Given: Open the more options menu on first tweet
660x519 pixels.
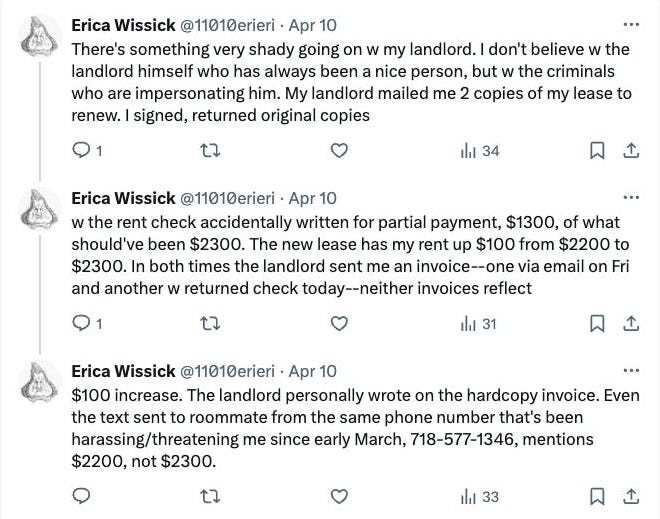Looking at the screenshot, I should click(x=631, y=24).
